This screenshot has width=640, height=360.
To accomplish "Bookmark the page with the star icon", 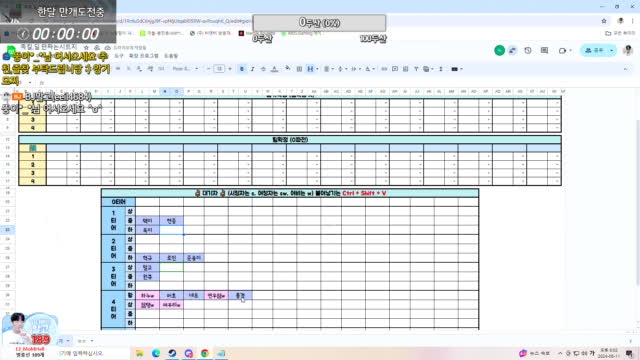I will pos(604,21).
